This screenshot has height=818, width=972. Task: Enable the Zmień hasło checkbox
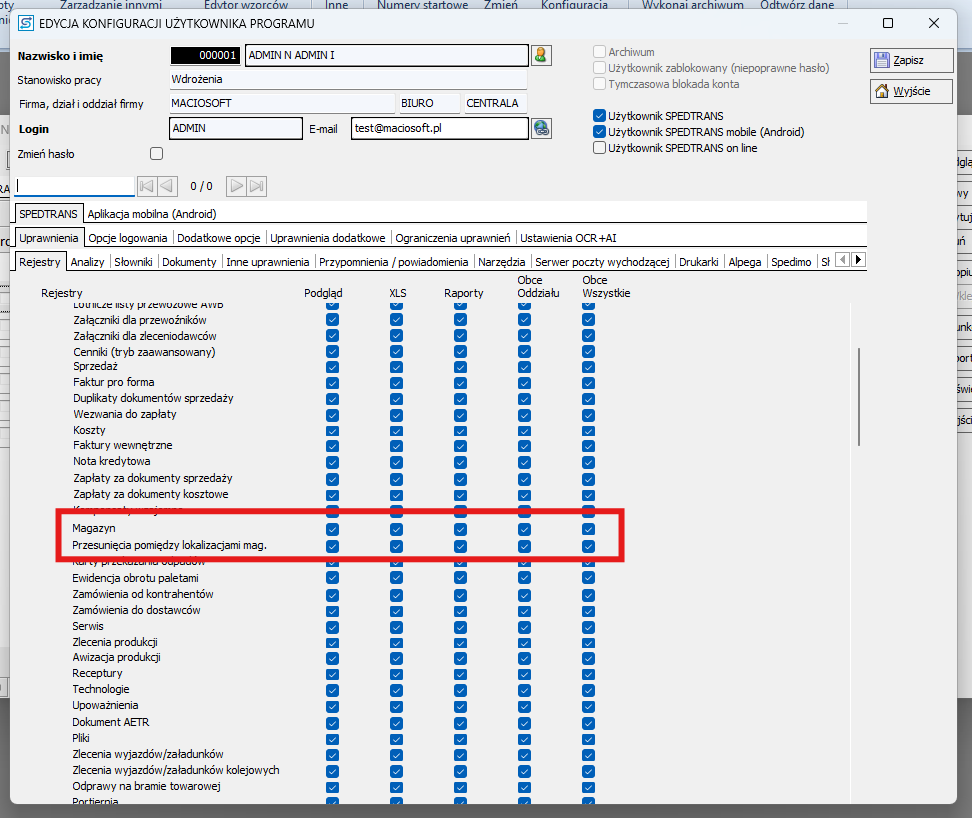[x=156, y=154]
